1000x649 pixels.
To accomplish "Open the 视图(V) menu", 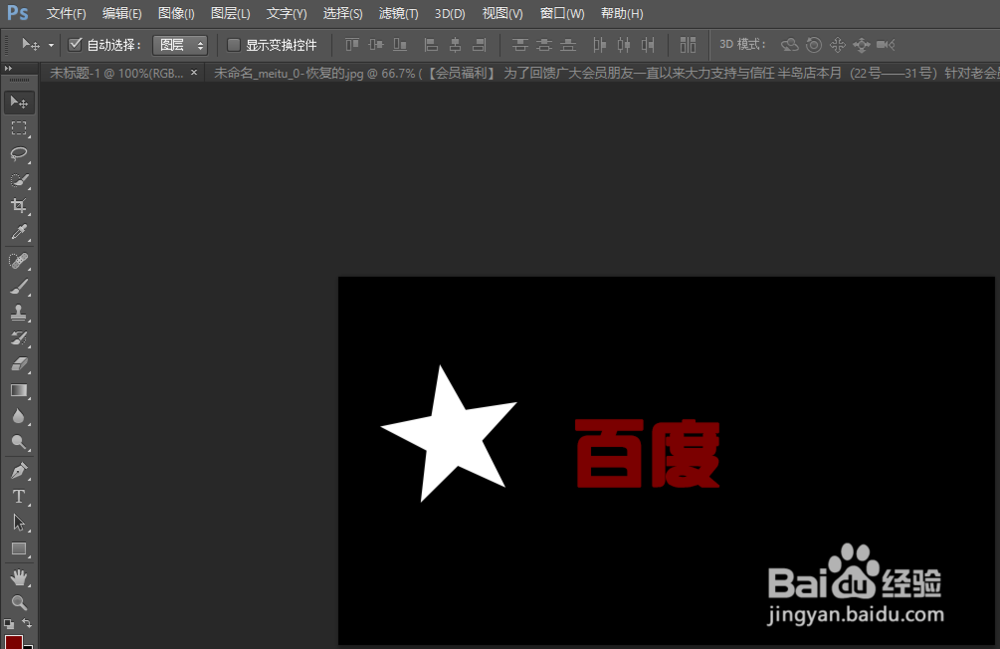I will 503,13.
